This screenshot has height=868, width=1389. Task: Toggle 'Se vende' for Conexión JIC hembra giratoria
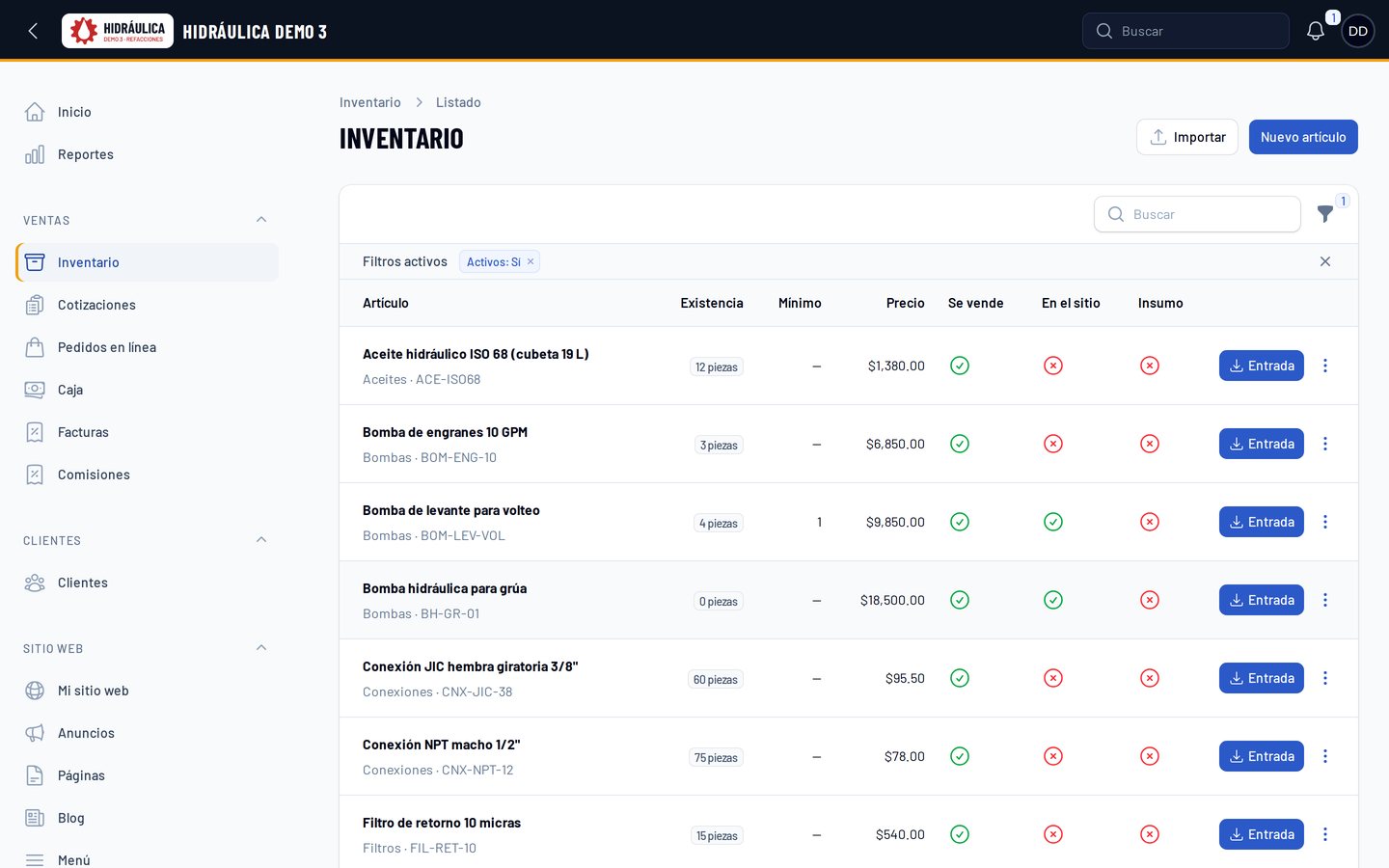[960, 678]
